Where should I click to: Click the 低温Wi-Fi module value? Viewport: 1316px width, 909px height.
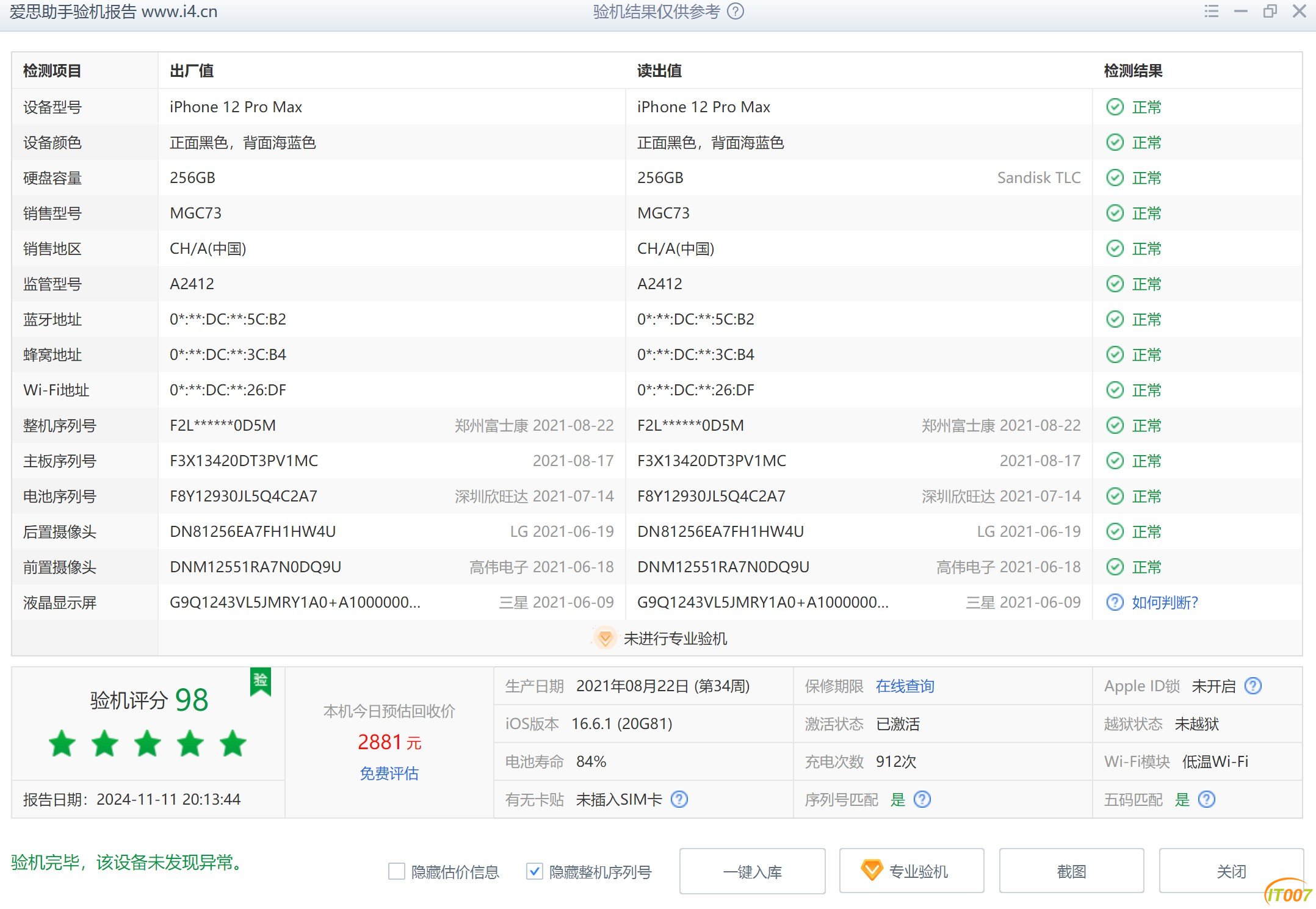coord(1215,762)
